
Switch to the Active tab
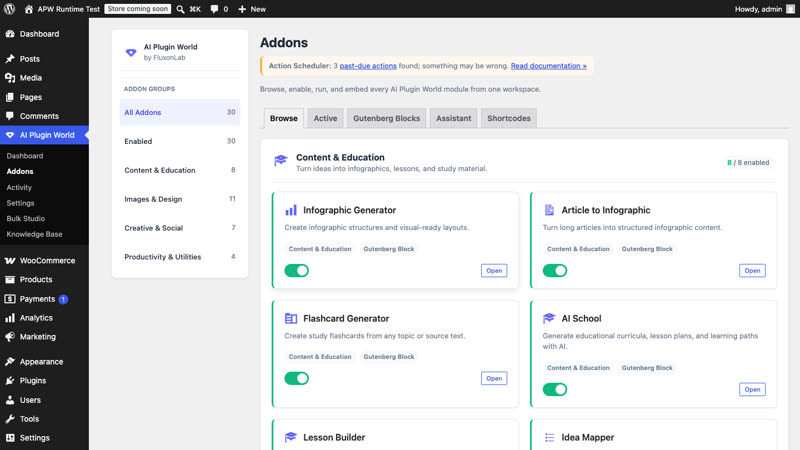coord(325,118)
